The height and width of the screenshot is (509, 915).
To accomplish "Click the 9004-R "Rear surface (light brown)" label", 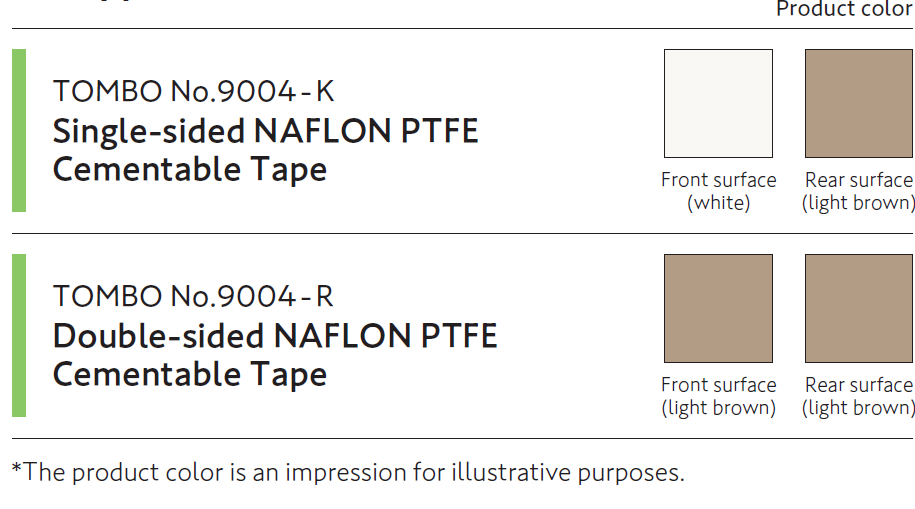I will coord(859,396).
